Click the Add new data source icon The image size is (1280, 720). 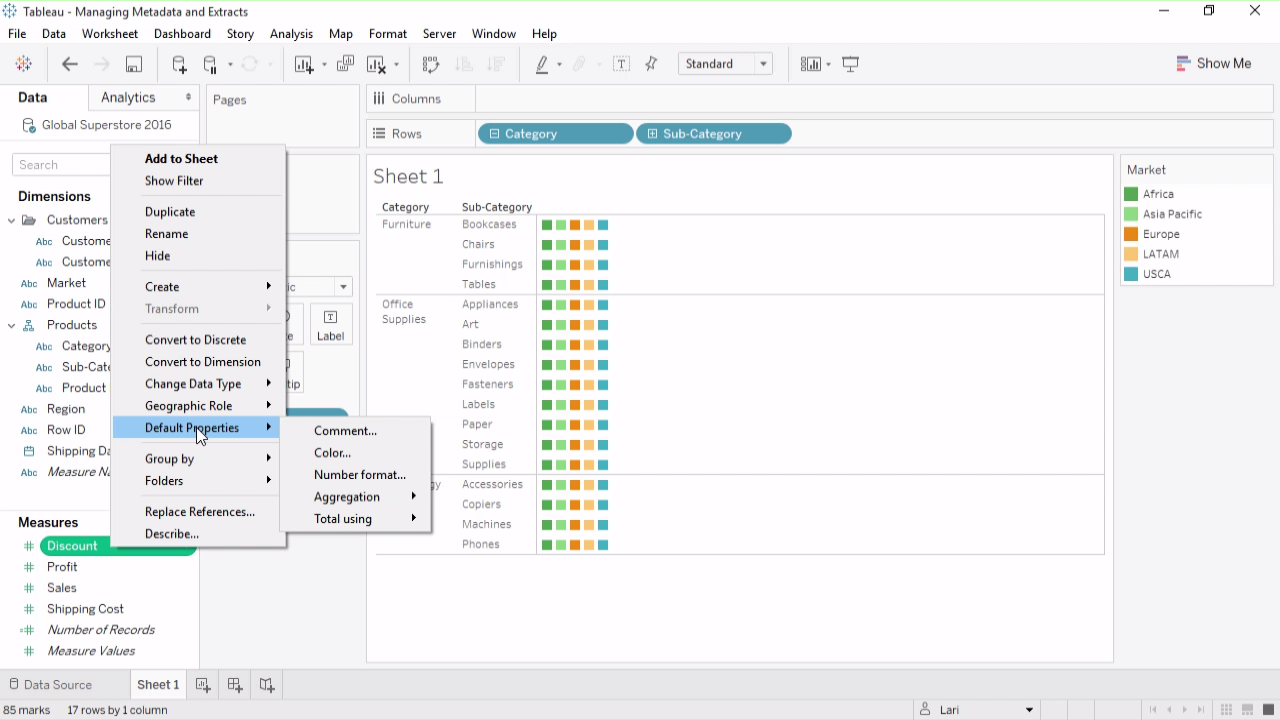tap(179, 64)
